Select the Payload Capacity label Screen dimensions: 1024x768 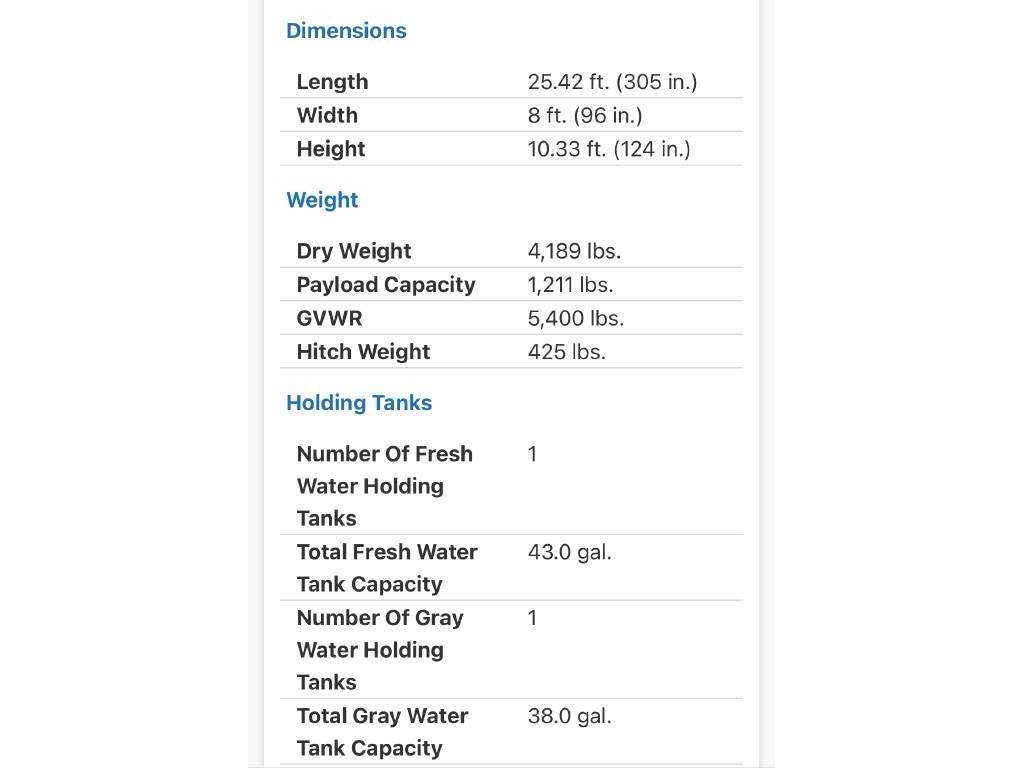[386, 285]
